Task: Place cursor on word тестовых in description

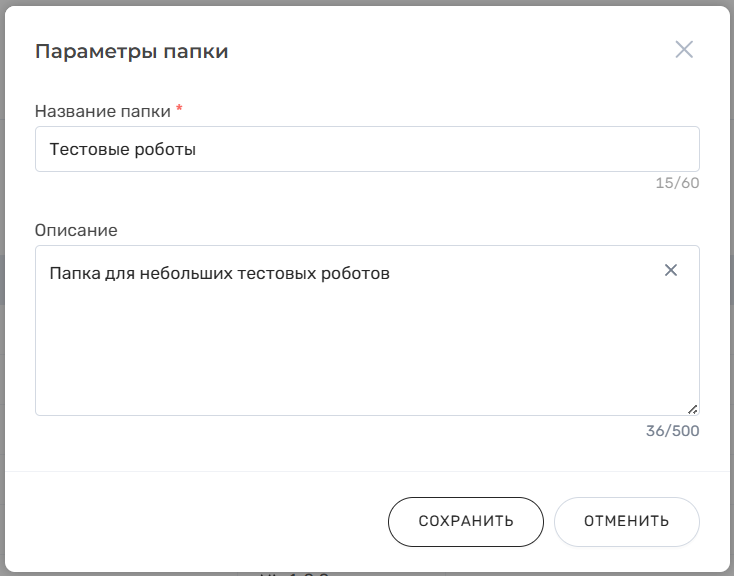Action: pos(275,272)
